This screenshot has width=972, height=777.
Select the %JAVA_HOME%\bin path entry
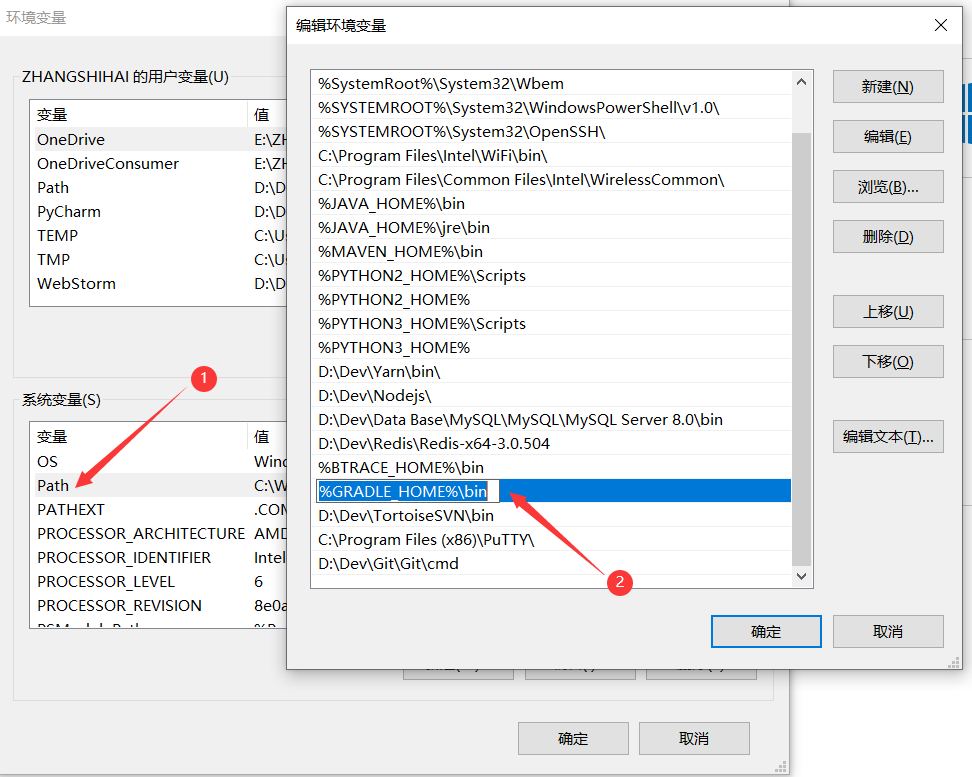[x=392, y=204]
